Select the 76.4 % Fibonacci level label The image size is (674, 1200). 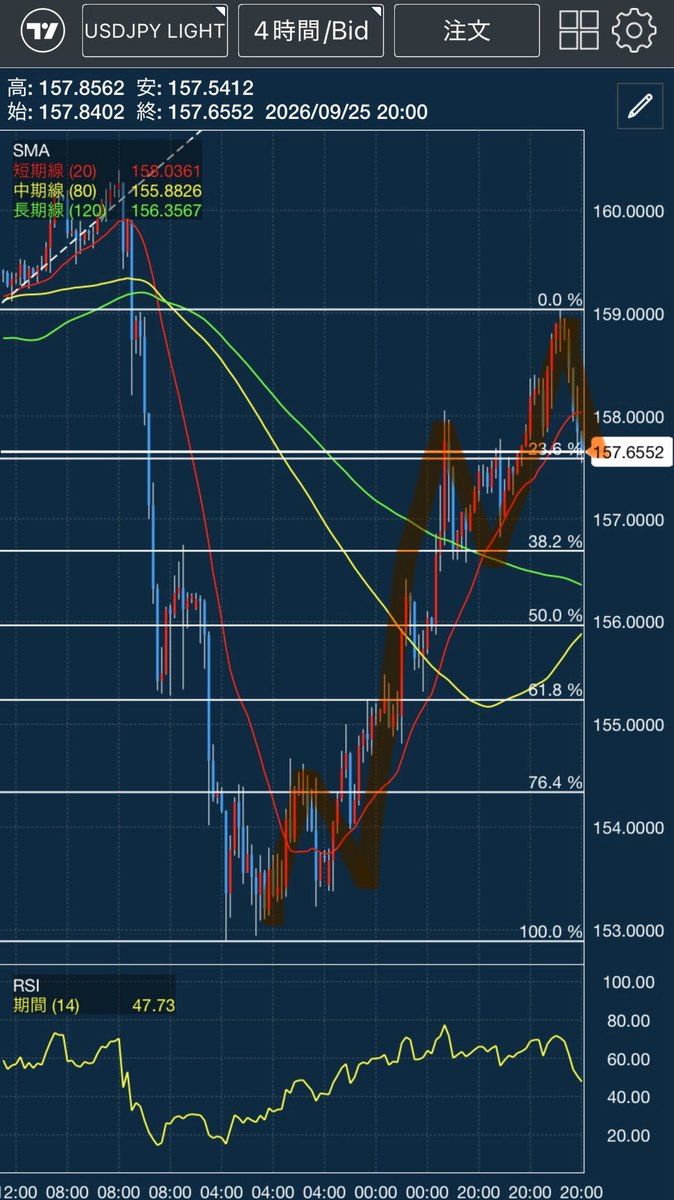pyautogui.click(x=555, y=782)
